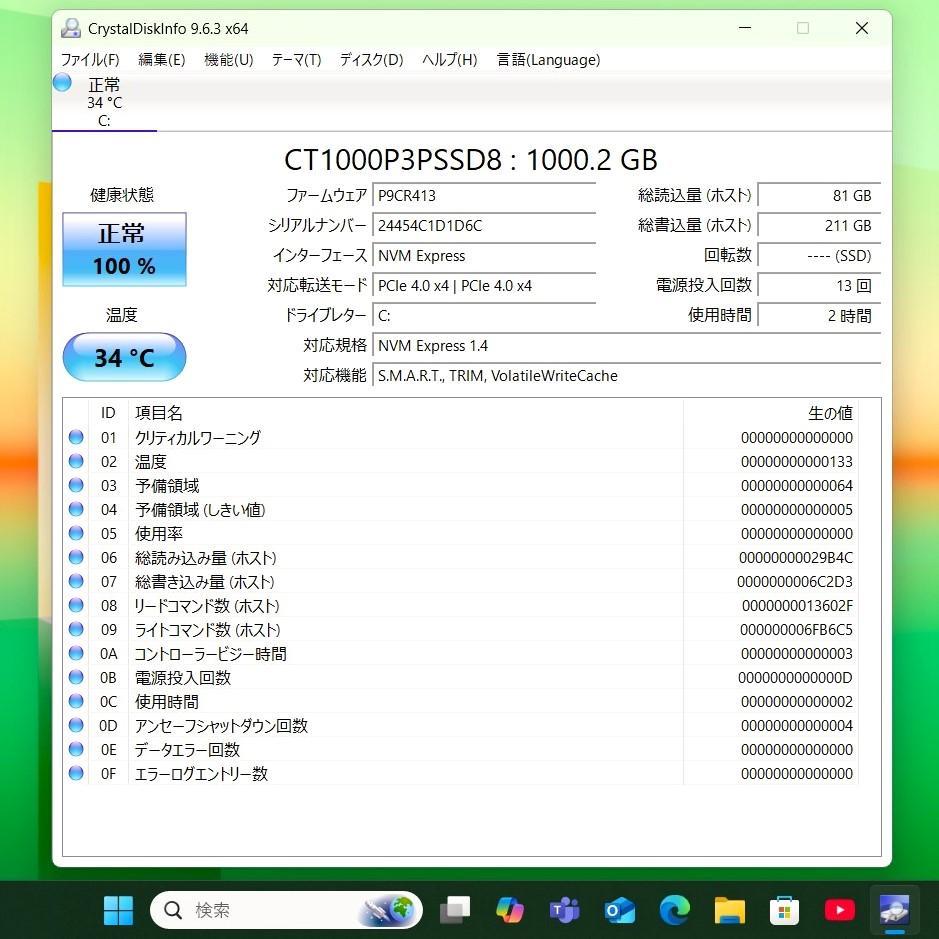Click the disk title CT1000P3PSSD8 : 1000.2 GB
939x939 pixels.
coord(471,160)
